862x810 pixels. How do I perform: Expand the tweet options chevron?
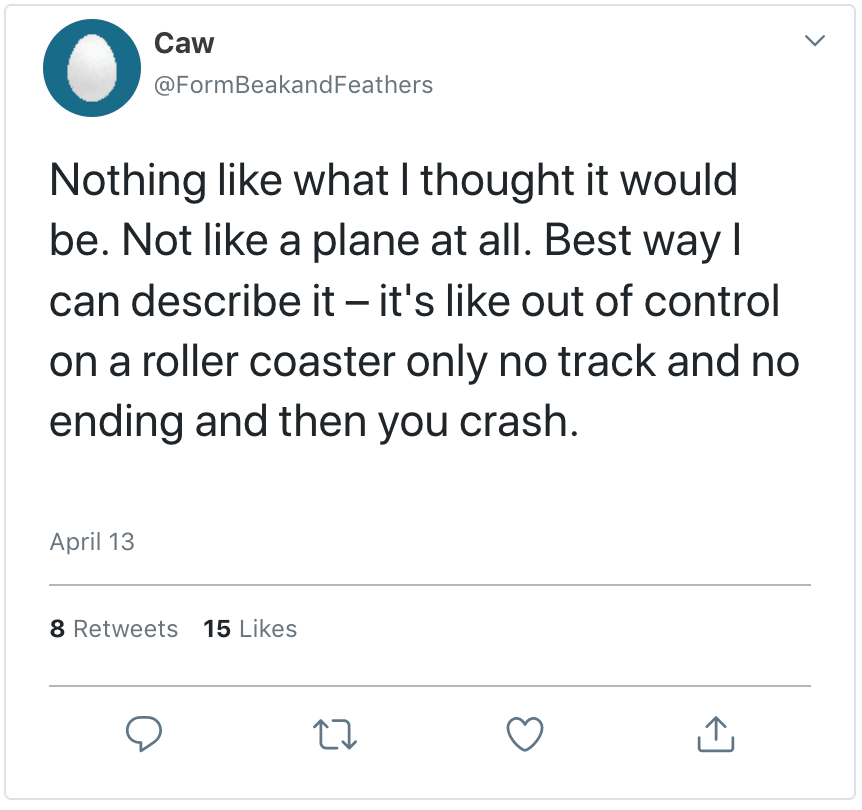click(x=815, y=41)
